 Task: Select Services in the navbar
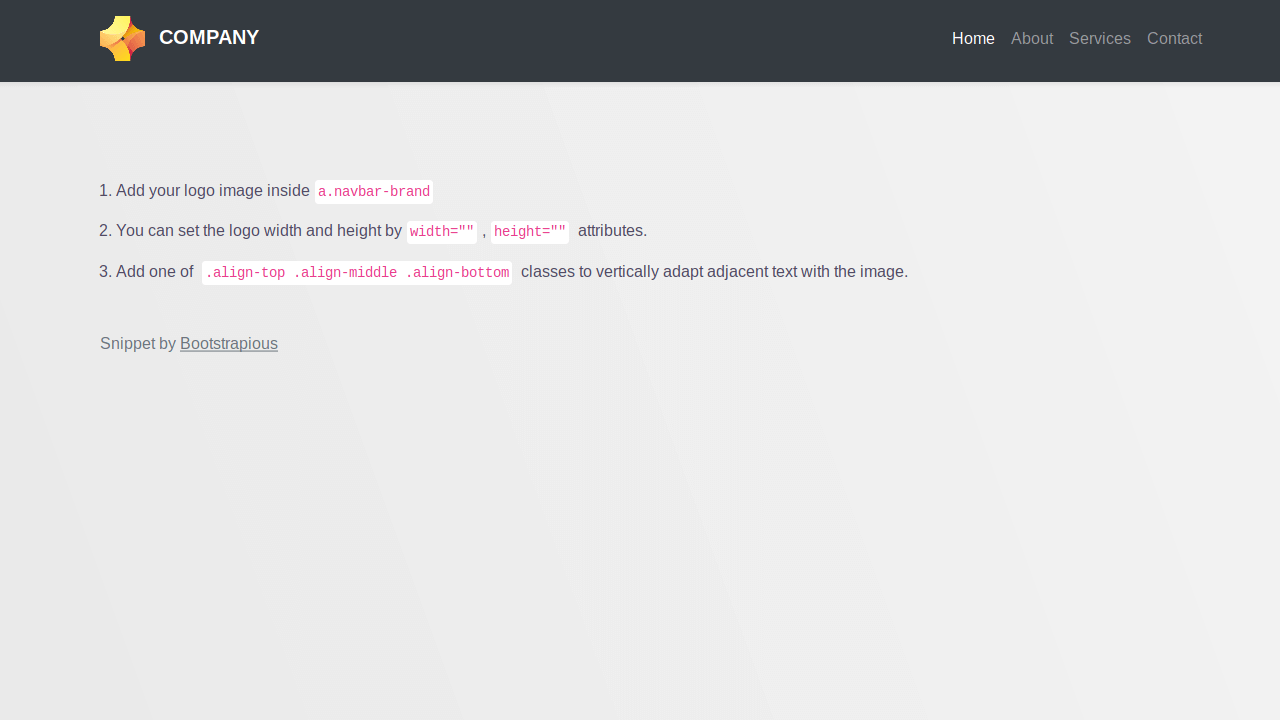click(1099, 39)
